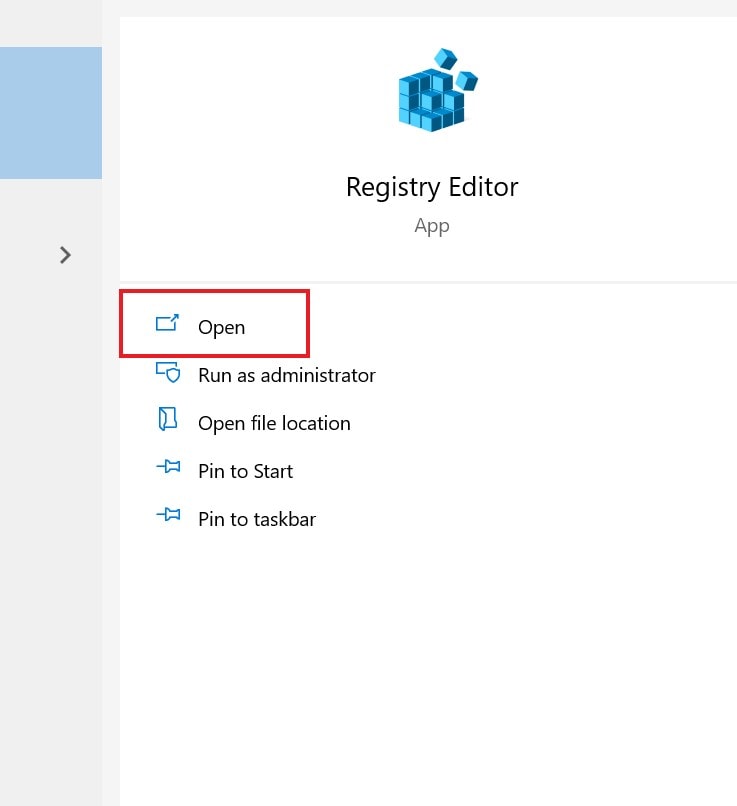Expand the chevron arrow in left panel
737x806 pixels.
65,255
